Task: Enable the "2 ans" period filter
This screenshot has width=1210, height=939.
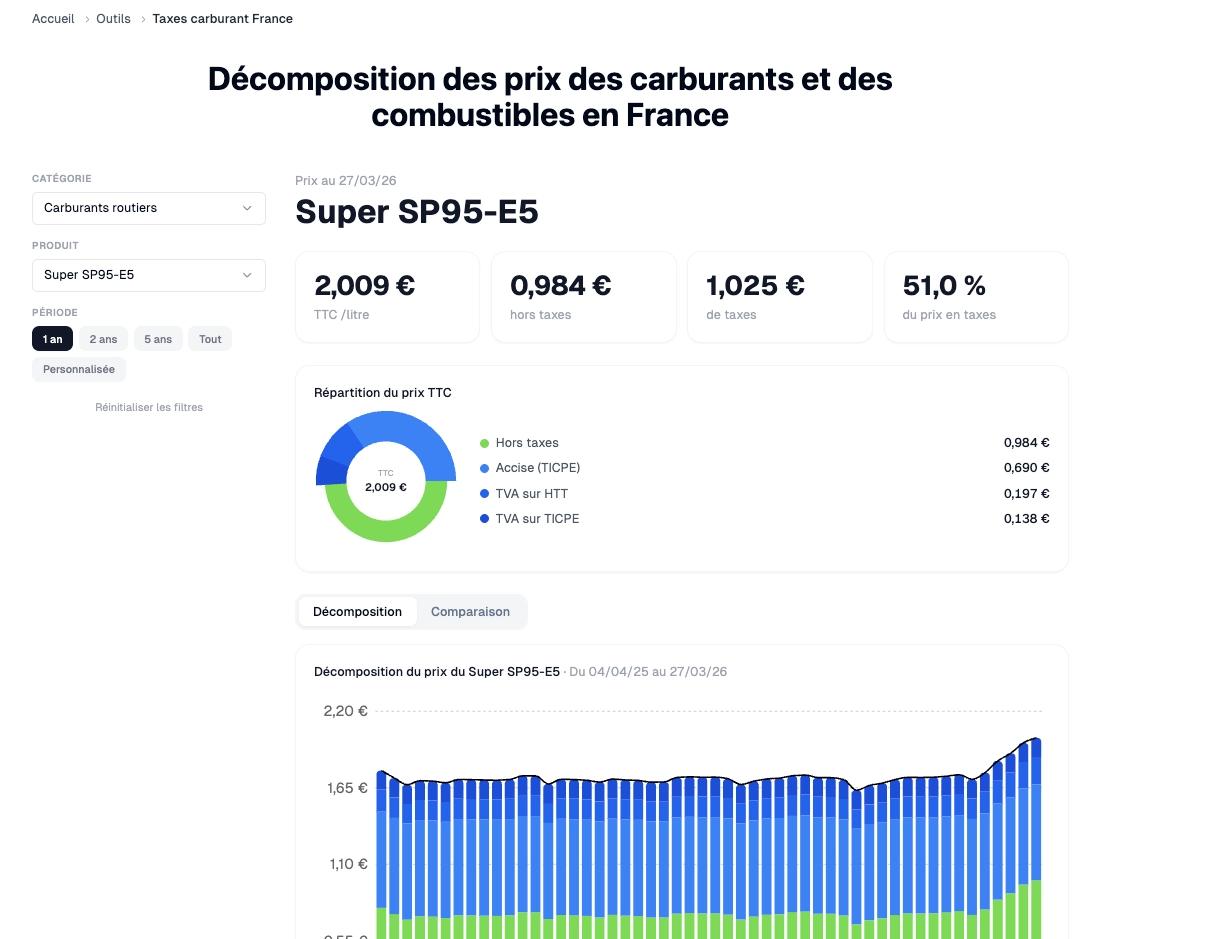Action: (103, 339)
